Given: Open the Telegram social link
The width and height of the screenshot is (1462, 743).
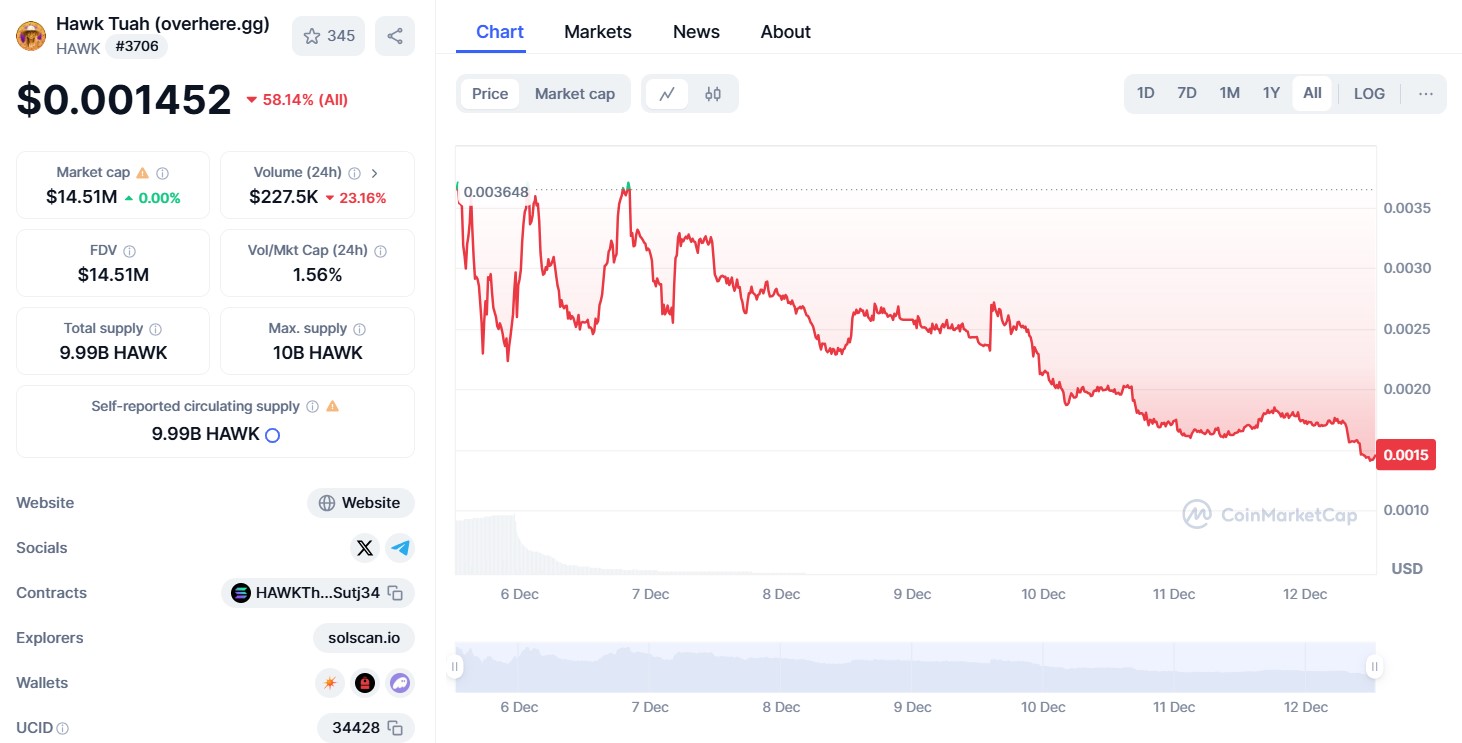Looking at the screenshot, I should pyautogui.click(x=400, y=548).
